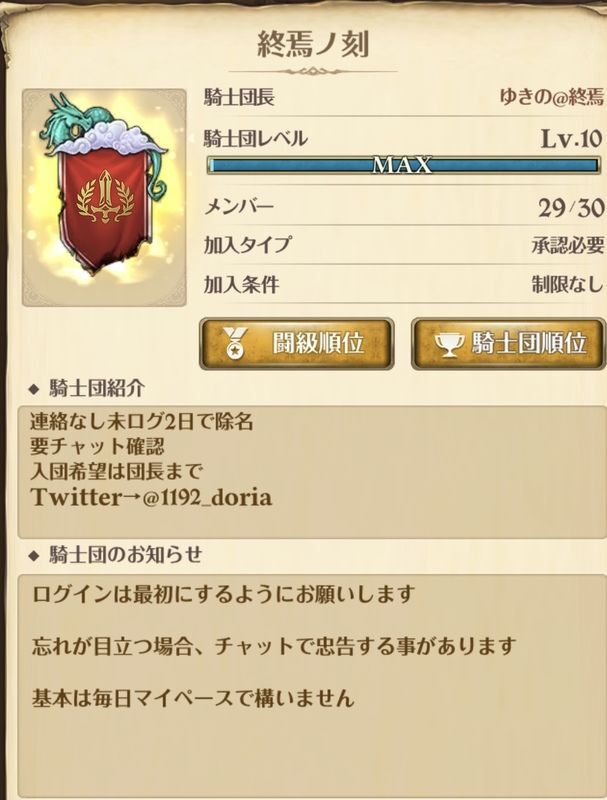This screenshot has width=607, height=800.
Task: Tap the medal icon on 闘級順位
Action: (x=236, y=343)
